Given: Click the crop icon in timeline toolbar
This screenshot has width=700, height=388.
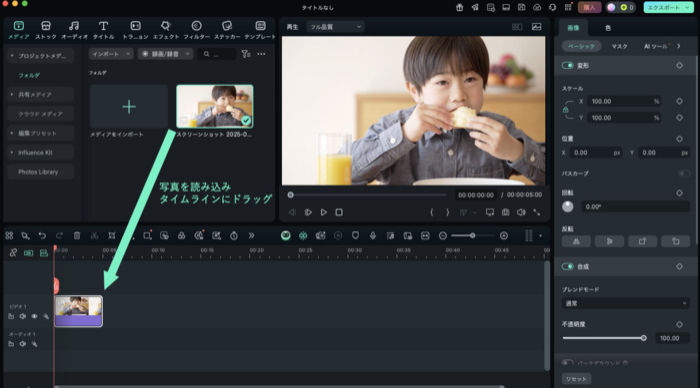Looking at the screenshot, I should 112,236.
